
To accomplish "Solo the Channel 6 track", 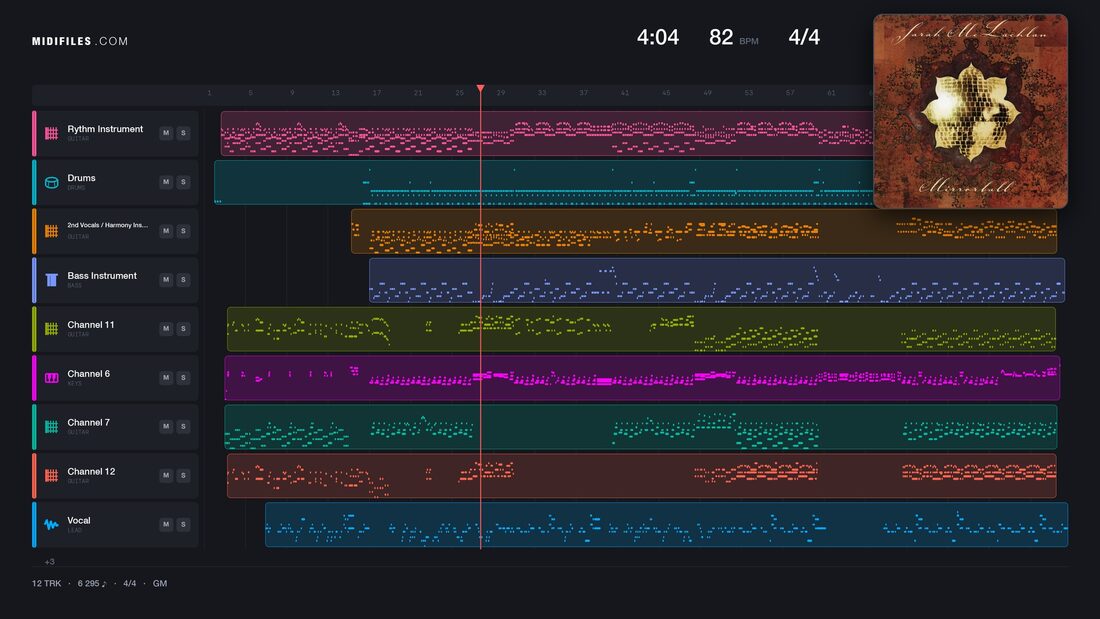I will (183, 378).
